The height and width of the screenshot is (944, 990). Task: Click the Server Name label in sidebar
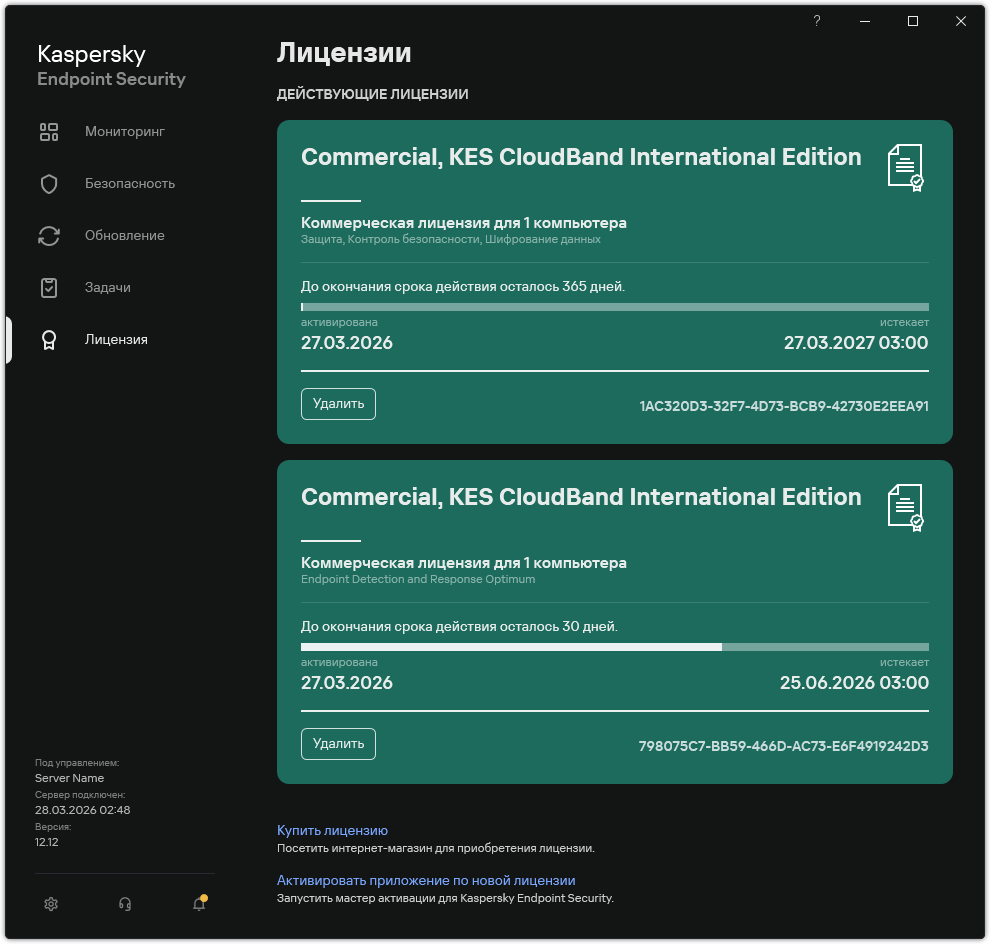(x=69, y=778)
